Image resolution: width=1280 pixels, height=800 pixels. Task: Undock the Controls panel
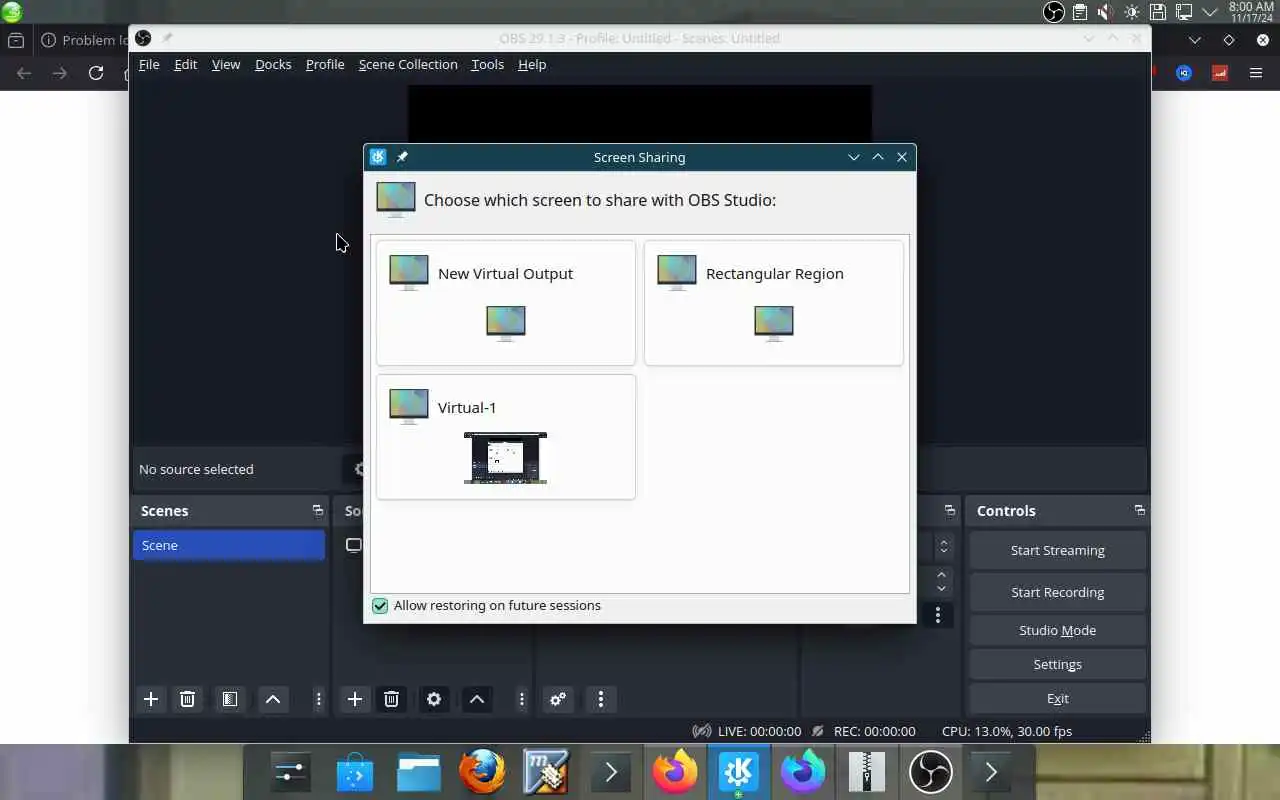(x=1139, y=511)
